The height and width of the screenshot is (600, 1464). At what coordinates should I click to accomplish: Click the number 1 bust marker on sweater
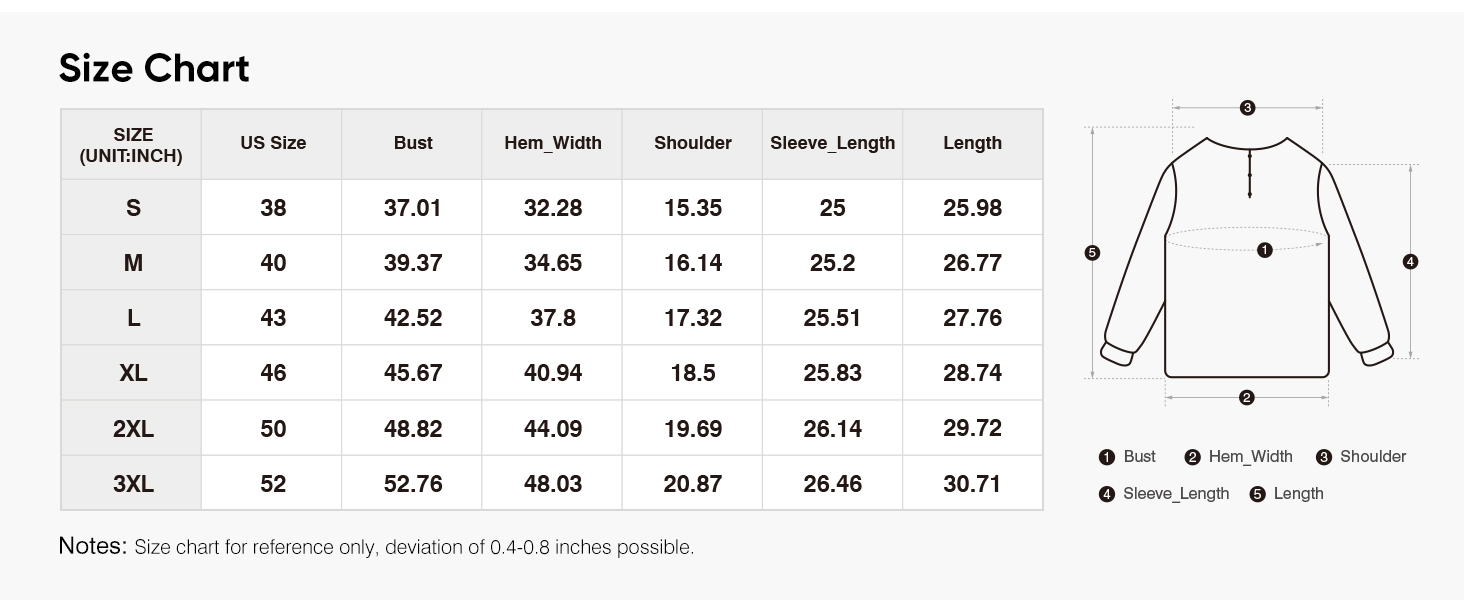pyautogui.click(x=1265, y=250)
